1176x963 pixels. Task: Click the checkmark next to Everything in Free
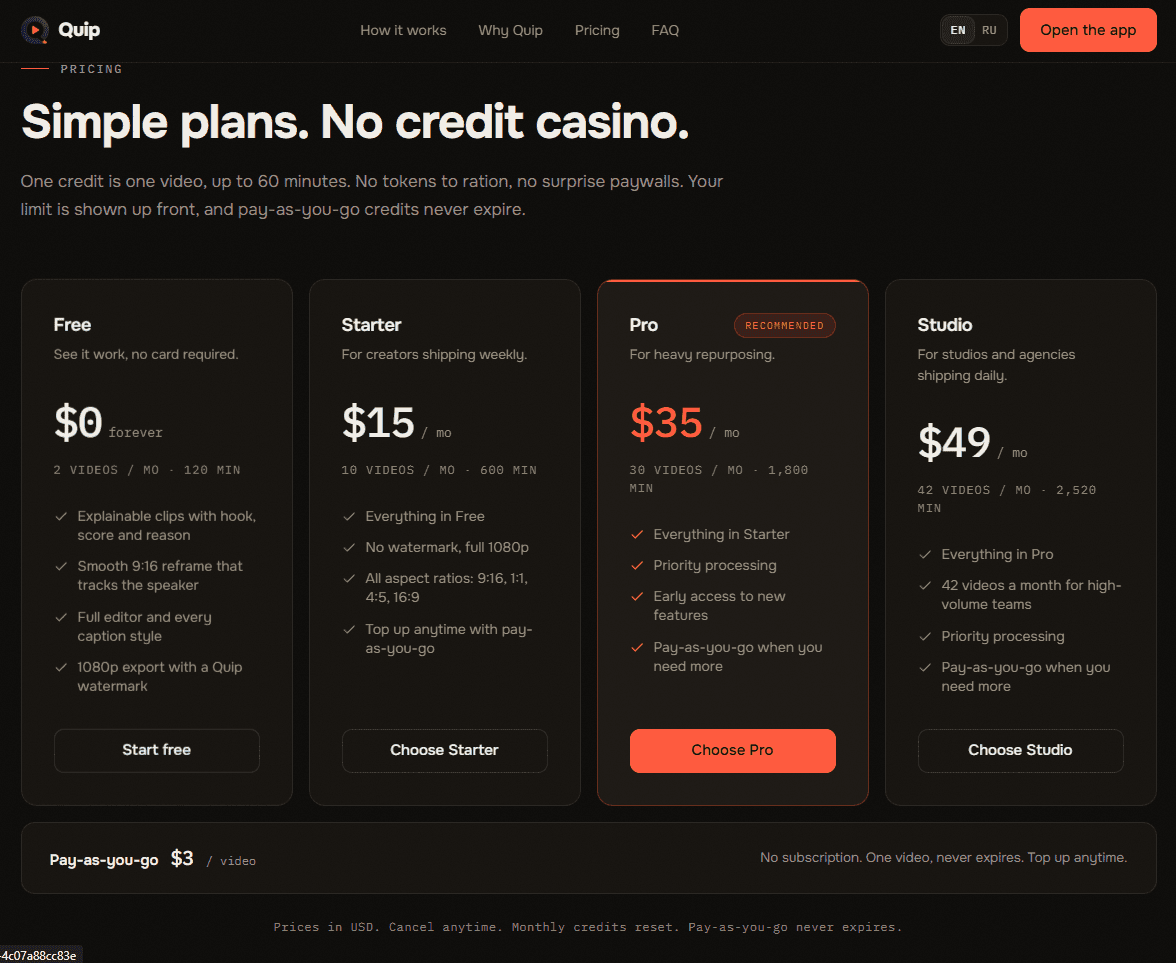(349, 517)
